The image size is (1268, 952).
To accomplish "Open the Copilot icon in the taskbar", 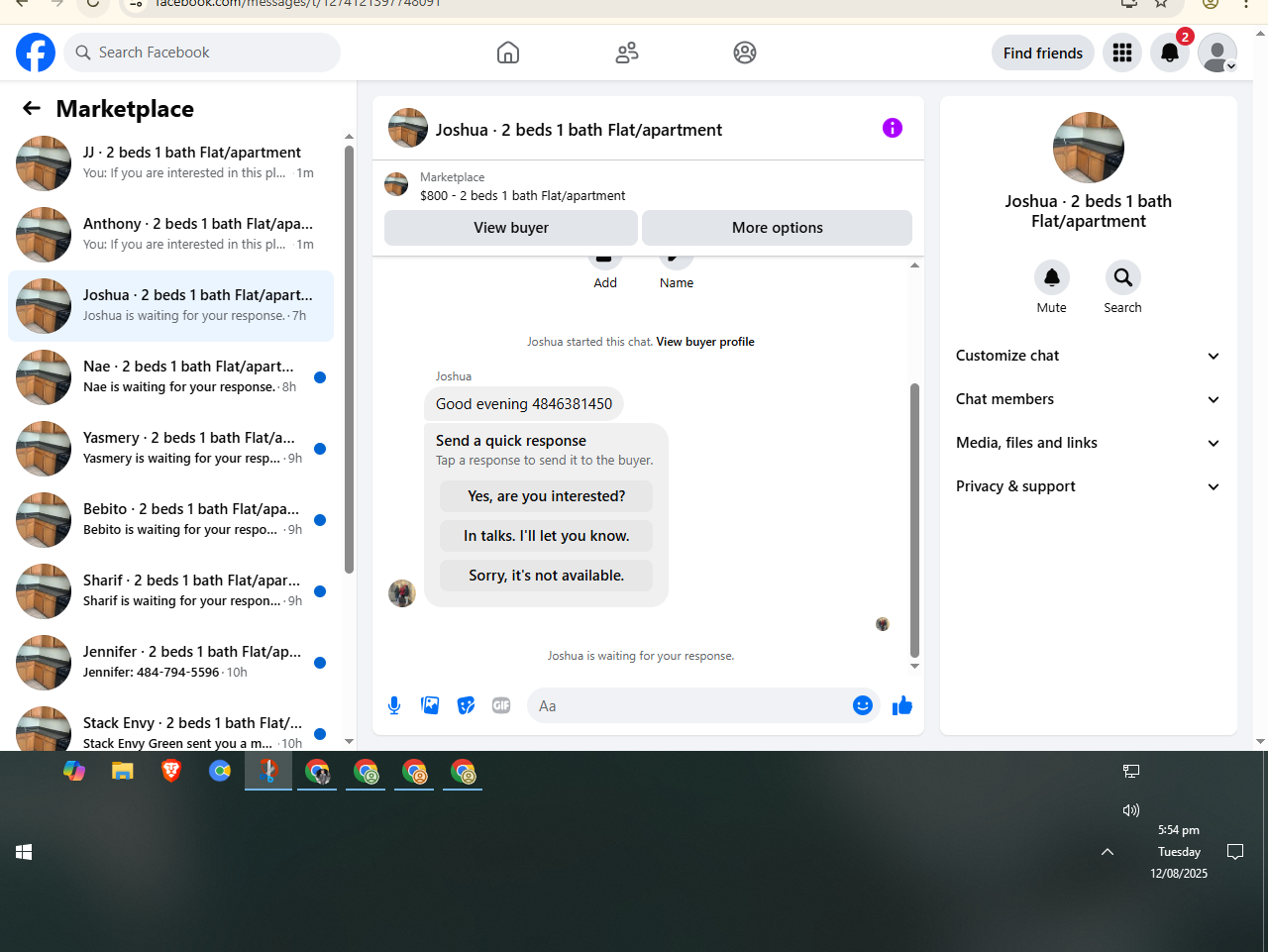I will coord(74,771).
